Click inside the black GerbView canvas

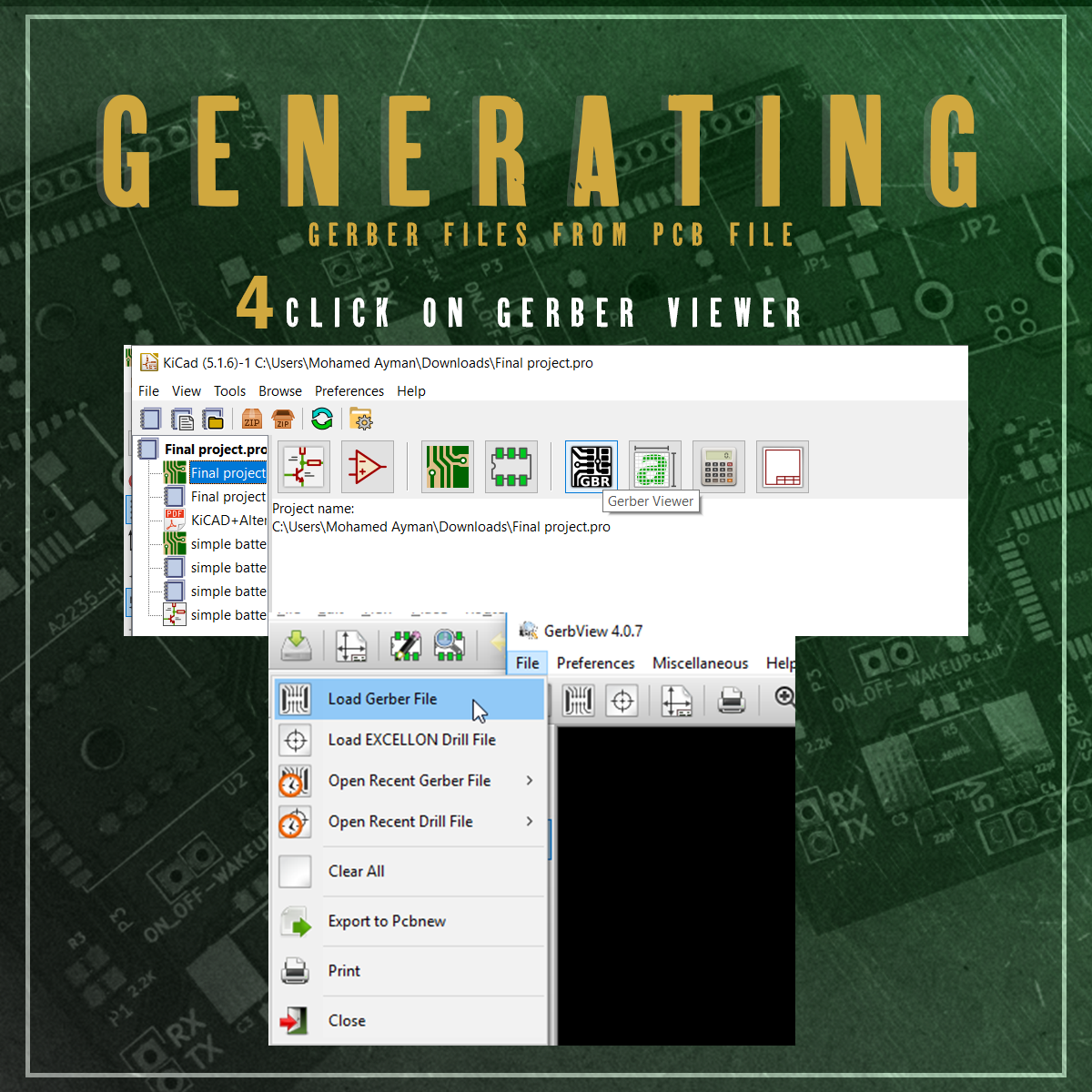click(x=675, y=885)
